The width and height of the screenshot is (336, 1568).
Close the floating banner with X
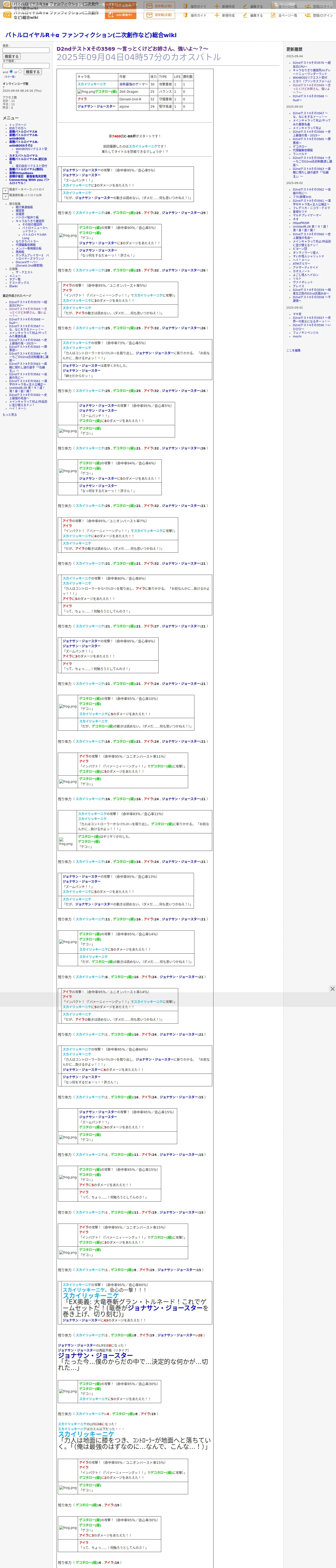point(332,989)
